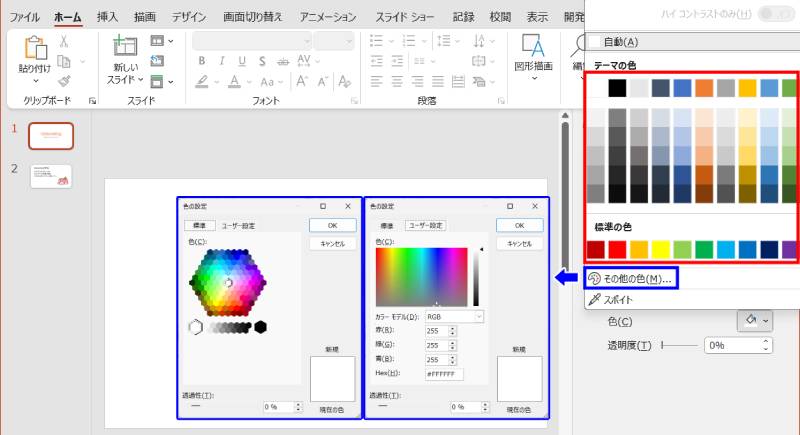Open the Slide Show (スライド ショー) tab

[405, 17]
